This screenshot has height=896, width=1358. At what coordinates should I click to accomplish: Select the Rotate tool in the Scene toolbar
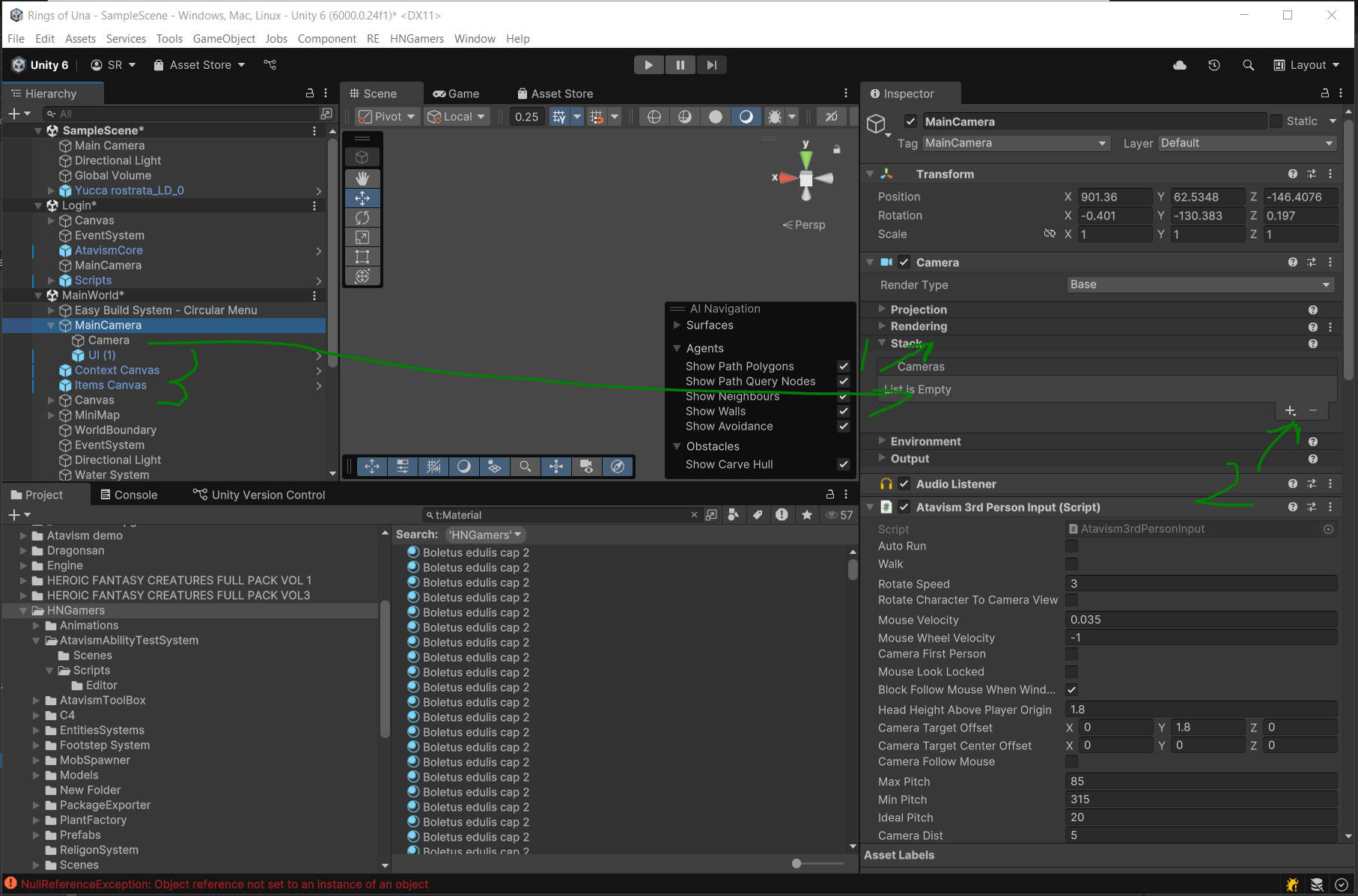tap(362, 218)
